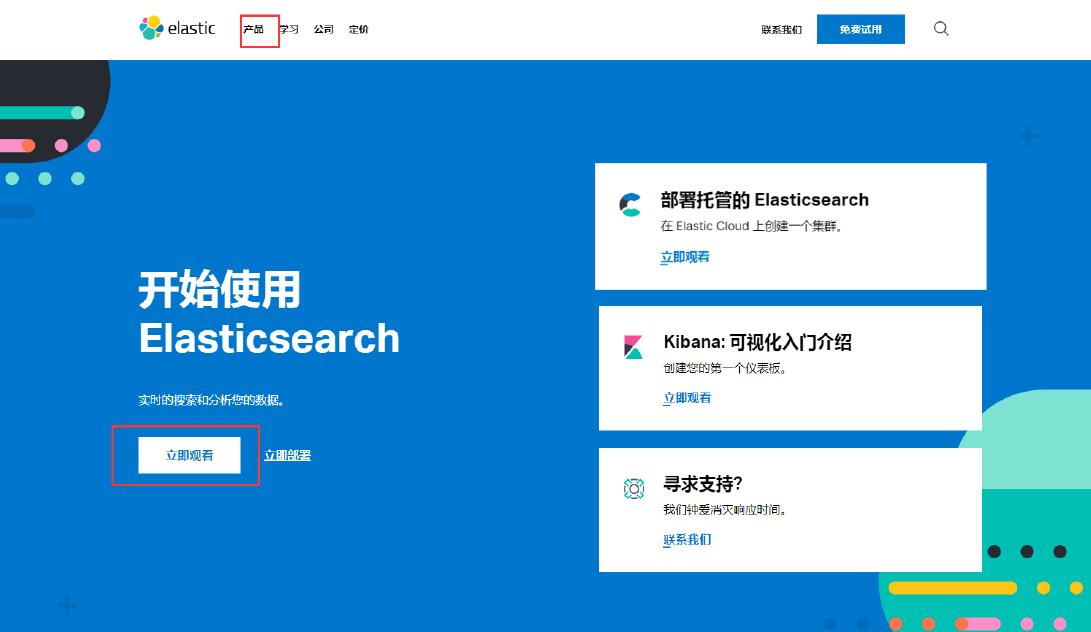The height and width of the screenshot is (632, 1091).
Task: Follow the 立即部署 link
Action: point(287,455)
